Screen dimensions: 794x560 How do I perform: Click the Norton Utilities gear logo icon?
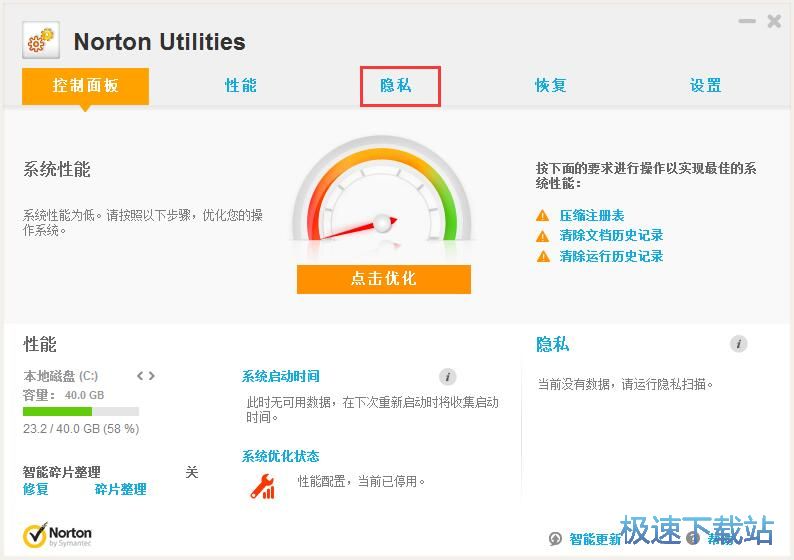coord(41,40)
